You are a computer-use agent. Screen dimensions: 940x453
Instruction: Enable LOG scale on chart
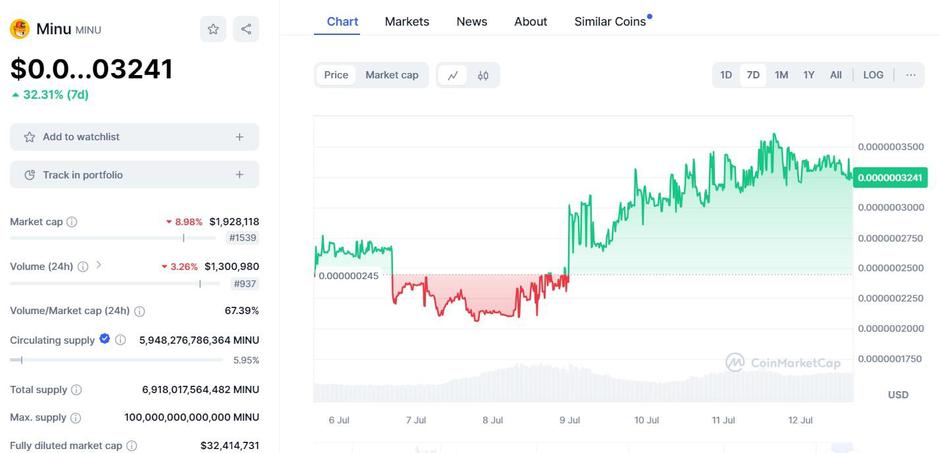point(873,75)
